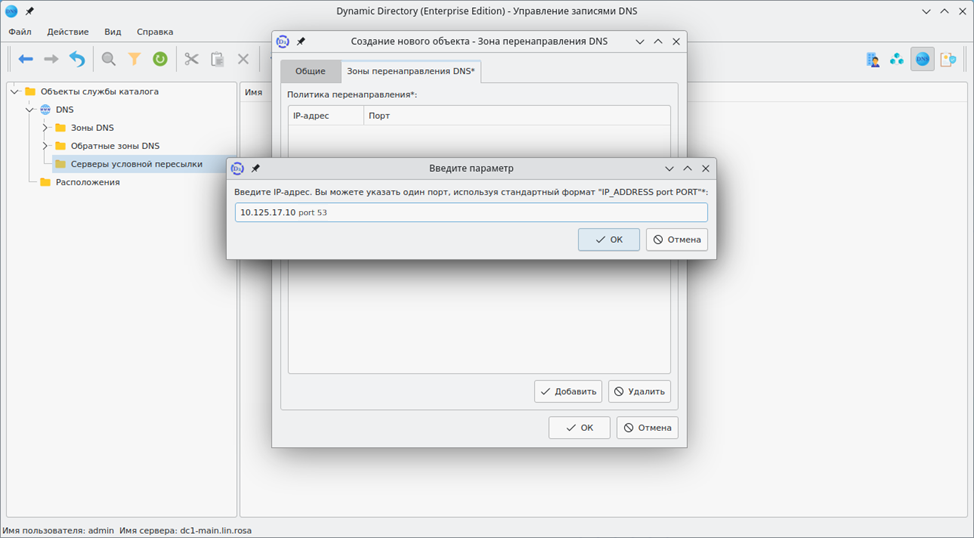Click pin icon in 'Создание нового объекта' dialog
This screenshot has width=974, height=538.
coord(301,42)
